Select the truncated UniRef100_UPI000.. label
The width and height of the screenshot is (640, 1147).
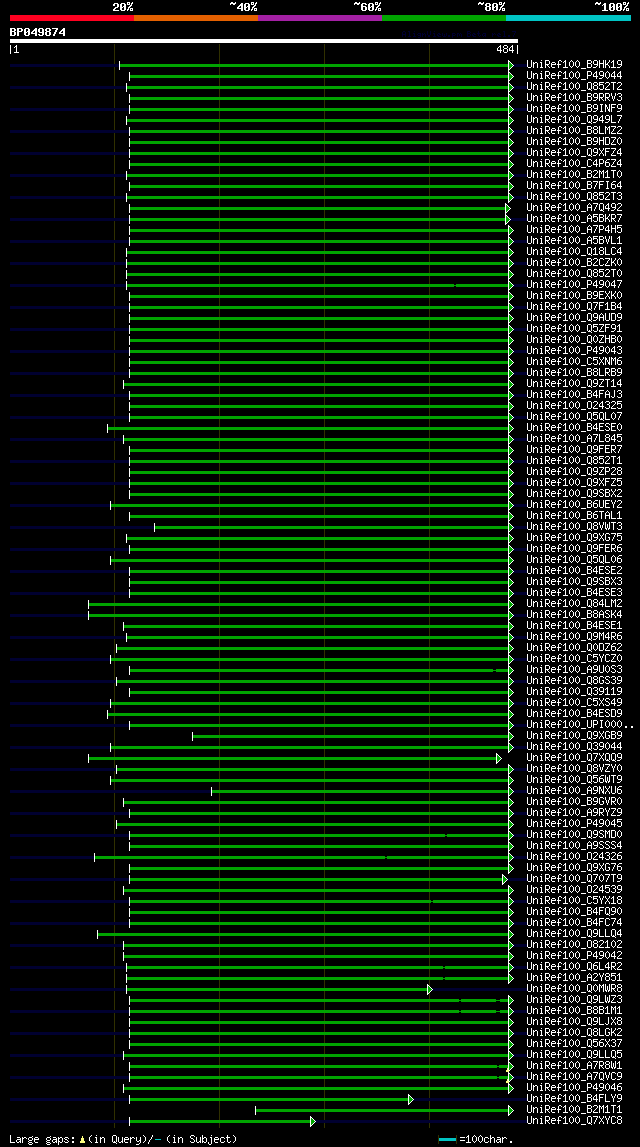click(579, 725)
